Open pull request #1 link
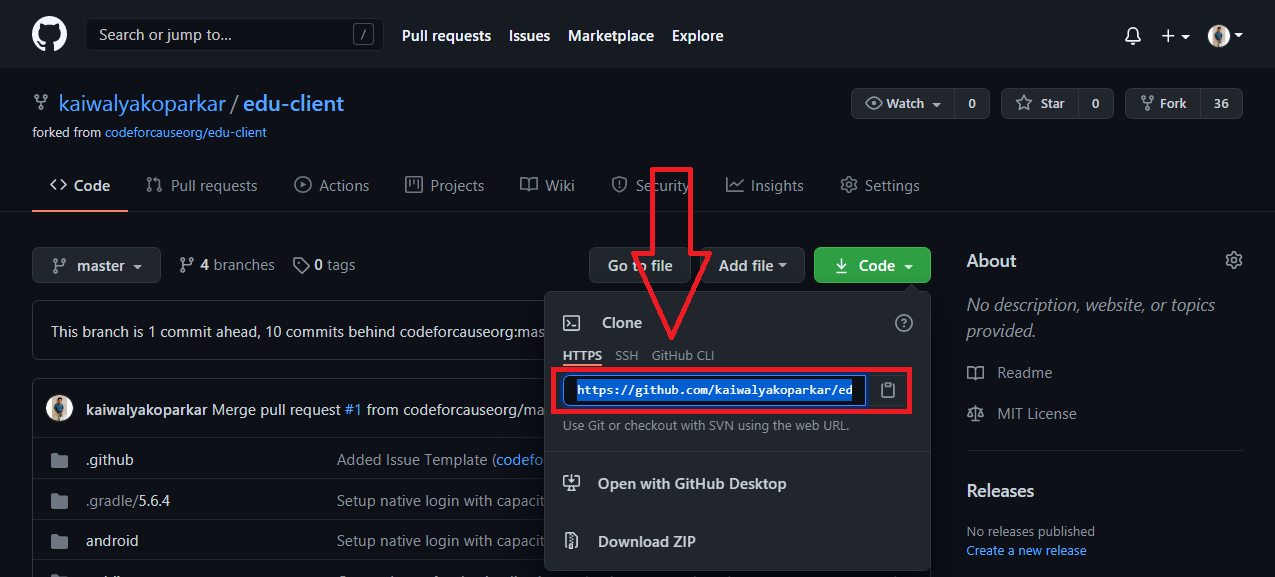Viewport: 1275px width, 577px height. (353, 409)
